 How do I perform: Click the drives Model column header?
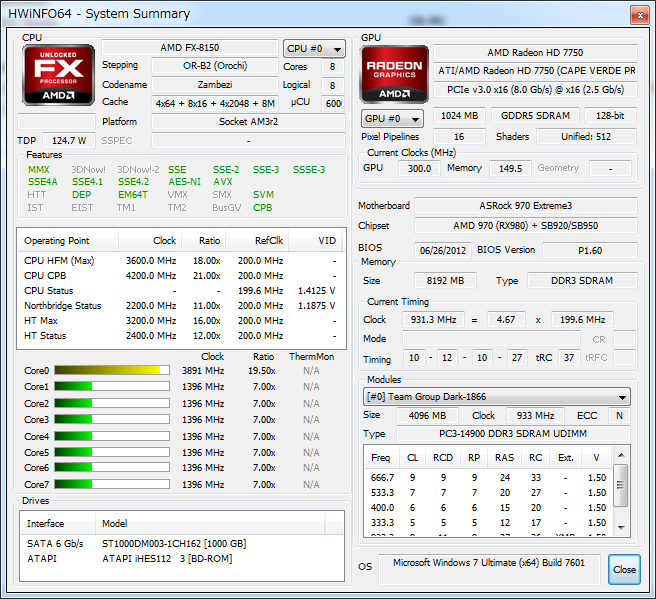click(x=210, y=523)
